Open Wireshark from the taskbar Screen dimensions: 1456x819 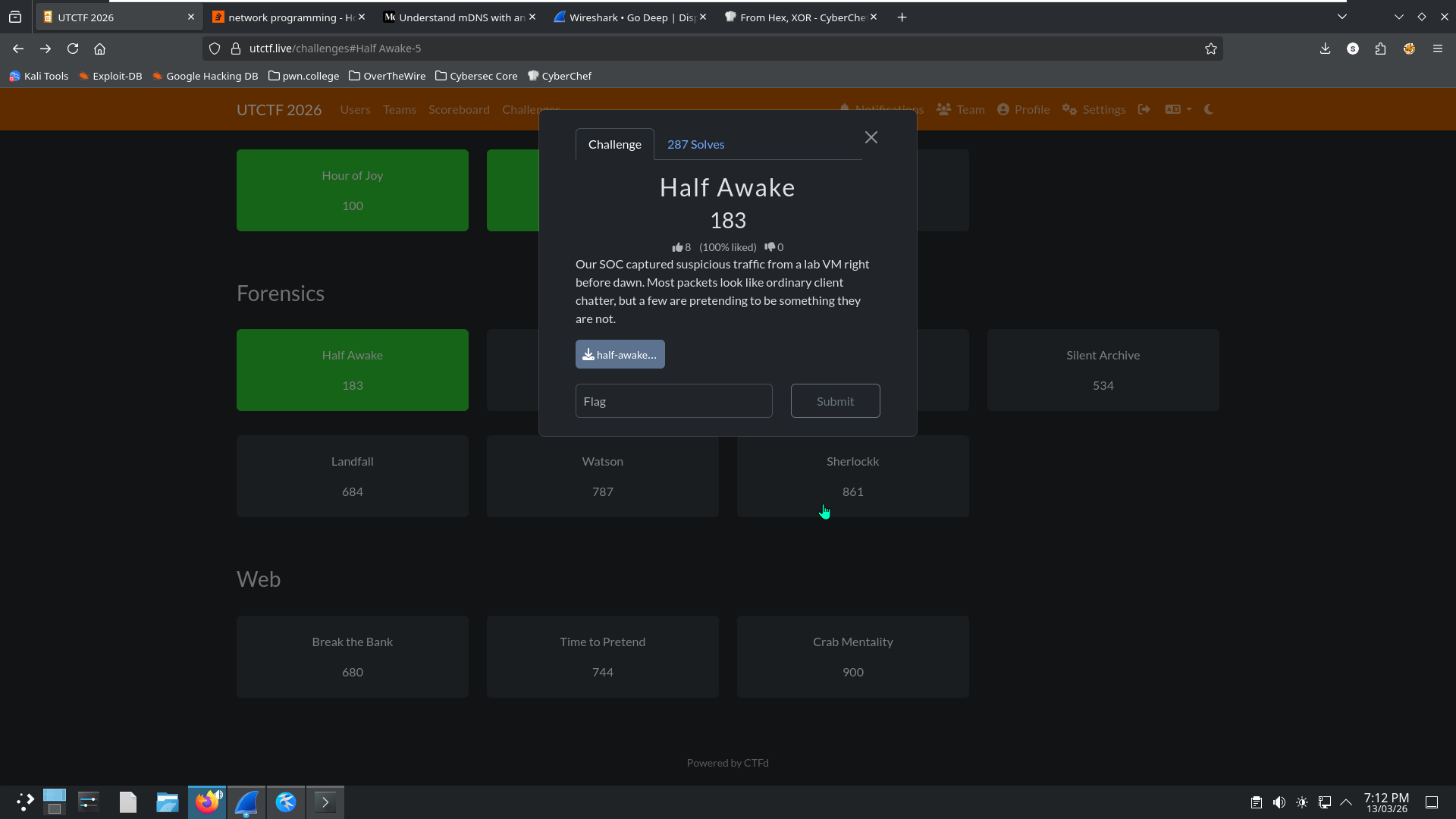246,802
